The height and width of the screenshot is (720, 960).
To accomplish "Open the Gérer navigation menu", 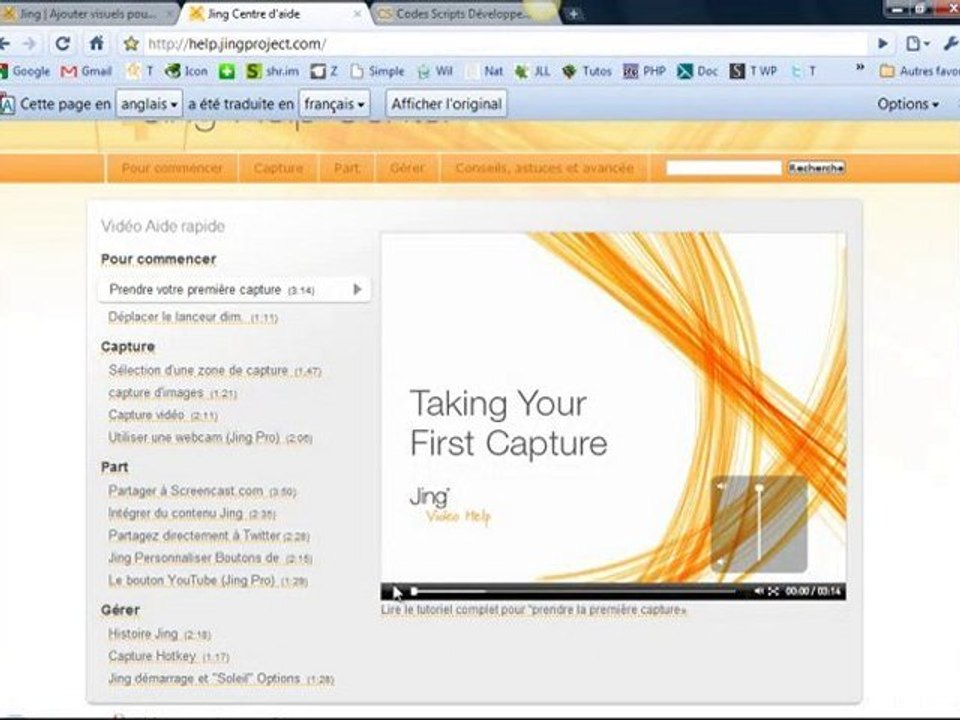I will [407, 168].
